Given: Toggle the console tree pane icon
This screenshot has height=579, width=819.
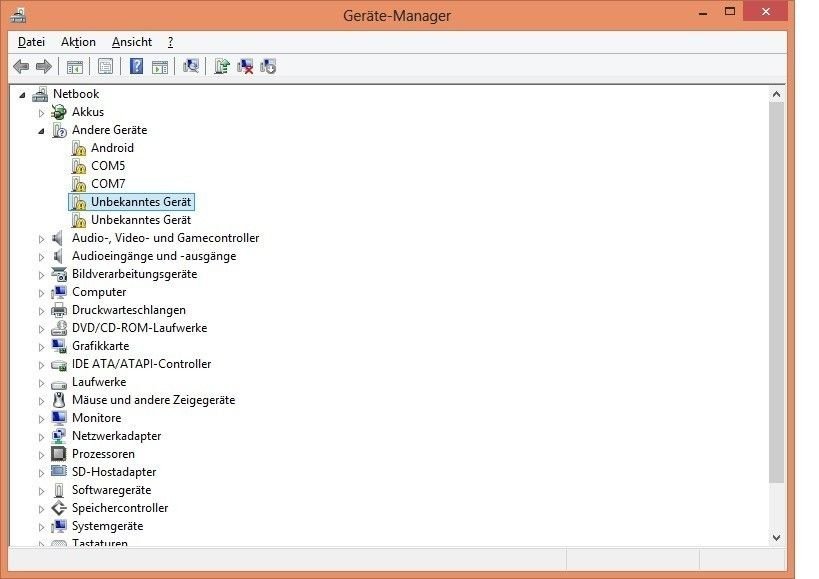Looking at the screenshot, I should 75,67.
